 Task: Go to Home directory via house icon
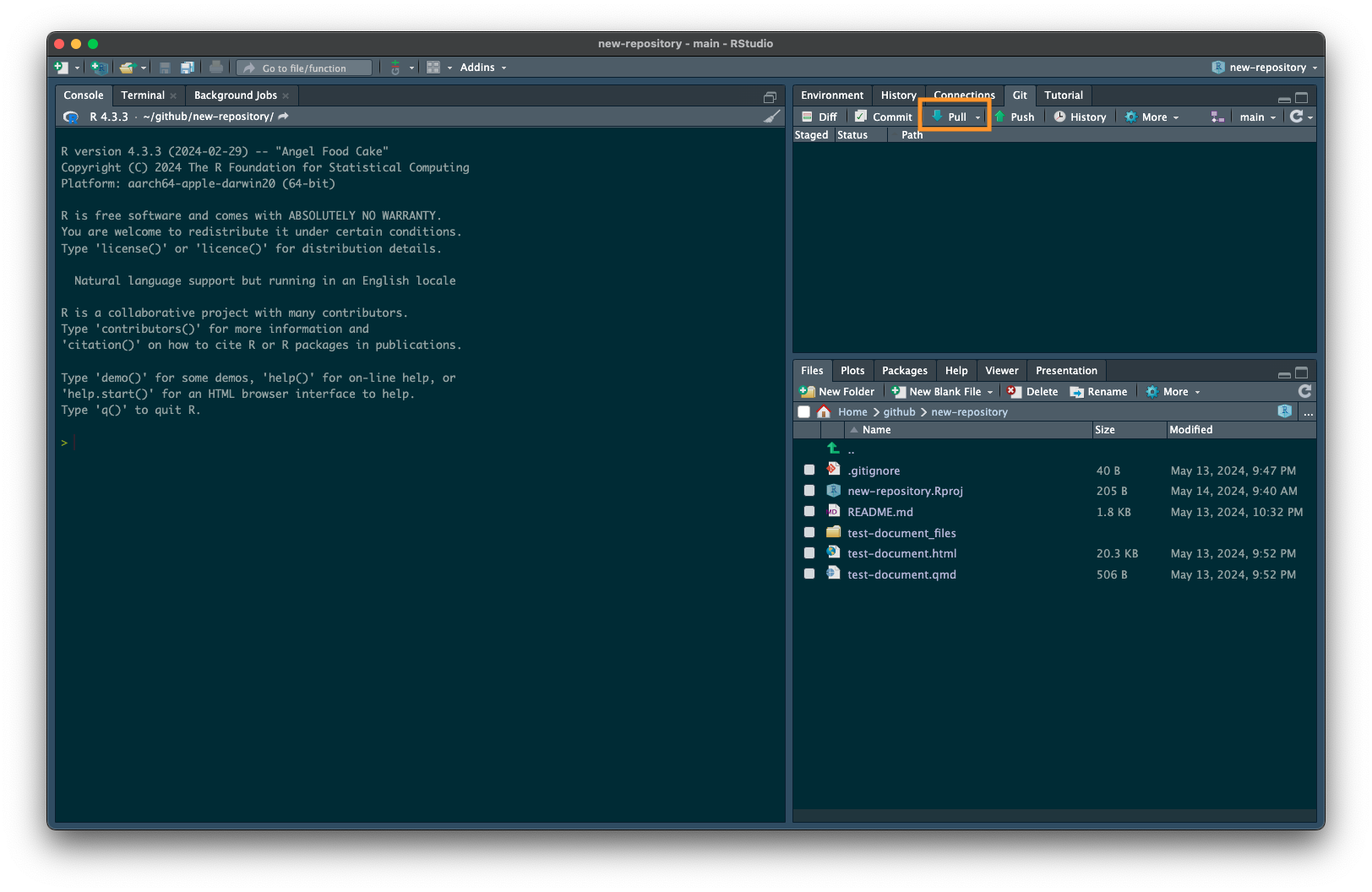tap(824, 412)
